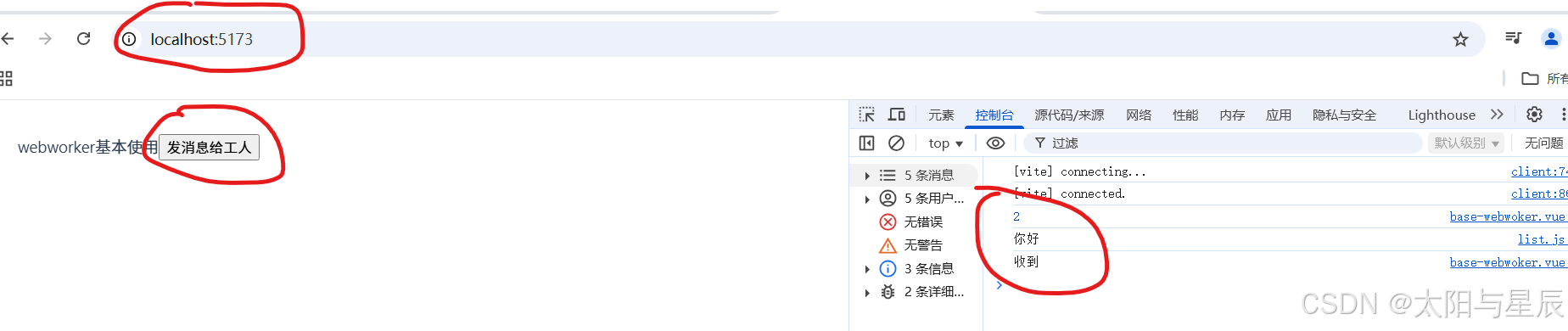The height and width of the screenshot is (331, 1568).
Task: Switch to the 网络 tab
Action: [1139, 115]
